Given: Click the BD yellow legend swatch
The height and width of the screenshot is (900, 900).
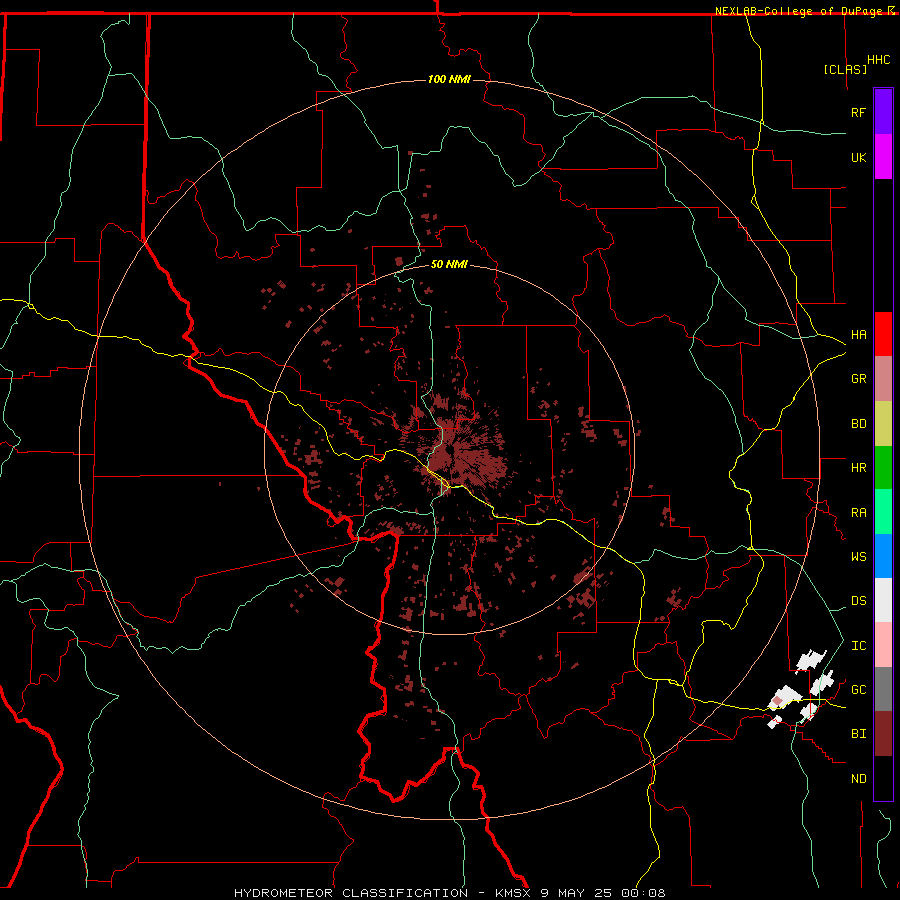Looking at the screenshot, I should 883,424.
